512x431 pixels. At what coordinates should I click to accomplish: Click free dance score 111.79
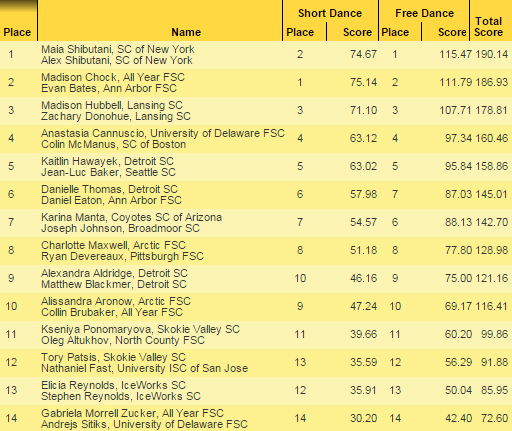pos(456,82)
